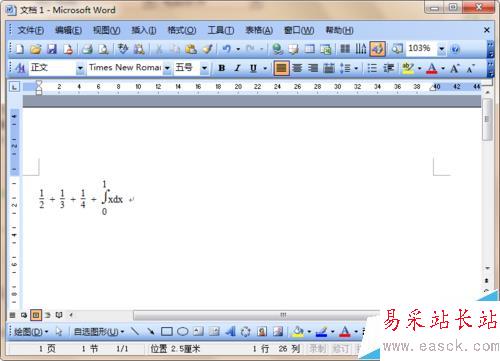Viewport: 500px width, 361px height.
Task: Expand the font size dropdown 五号
Action: 204,68
